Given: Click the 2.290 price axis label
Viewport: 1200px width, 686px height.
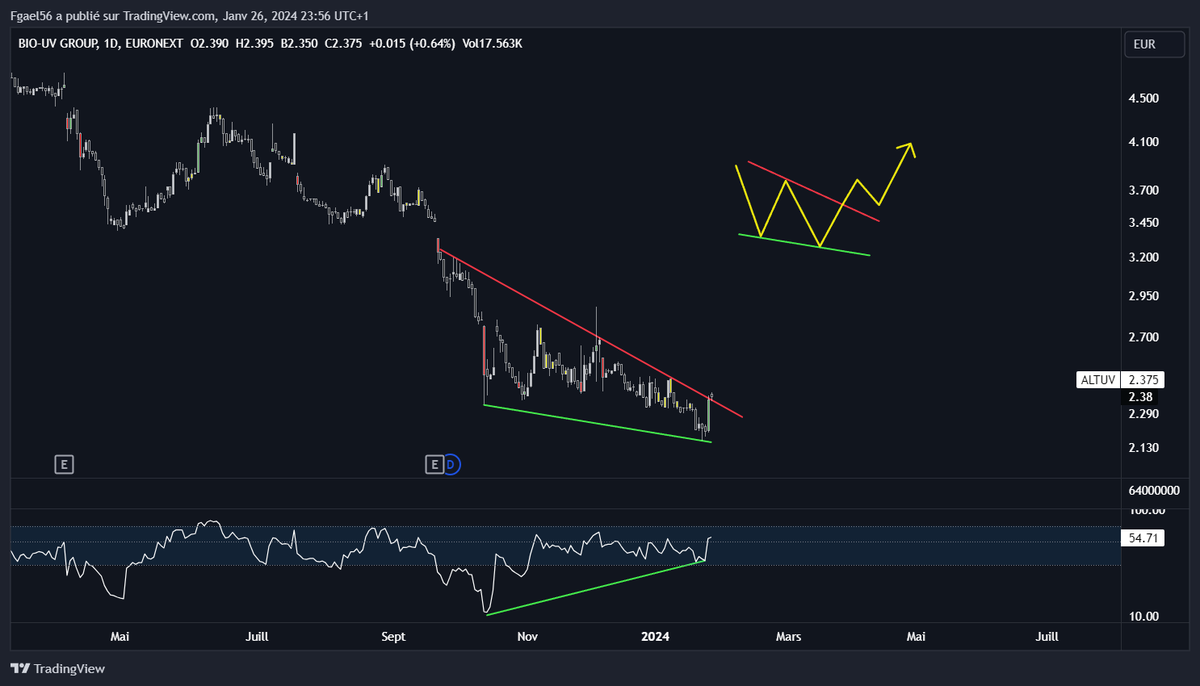Looking at the screenshot, I should tap(1142, 413).
